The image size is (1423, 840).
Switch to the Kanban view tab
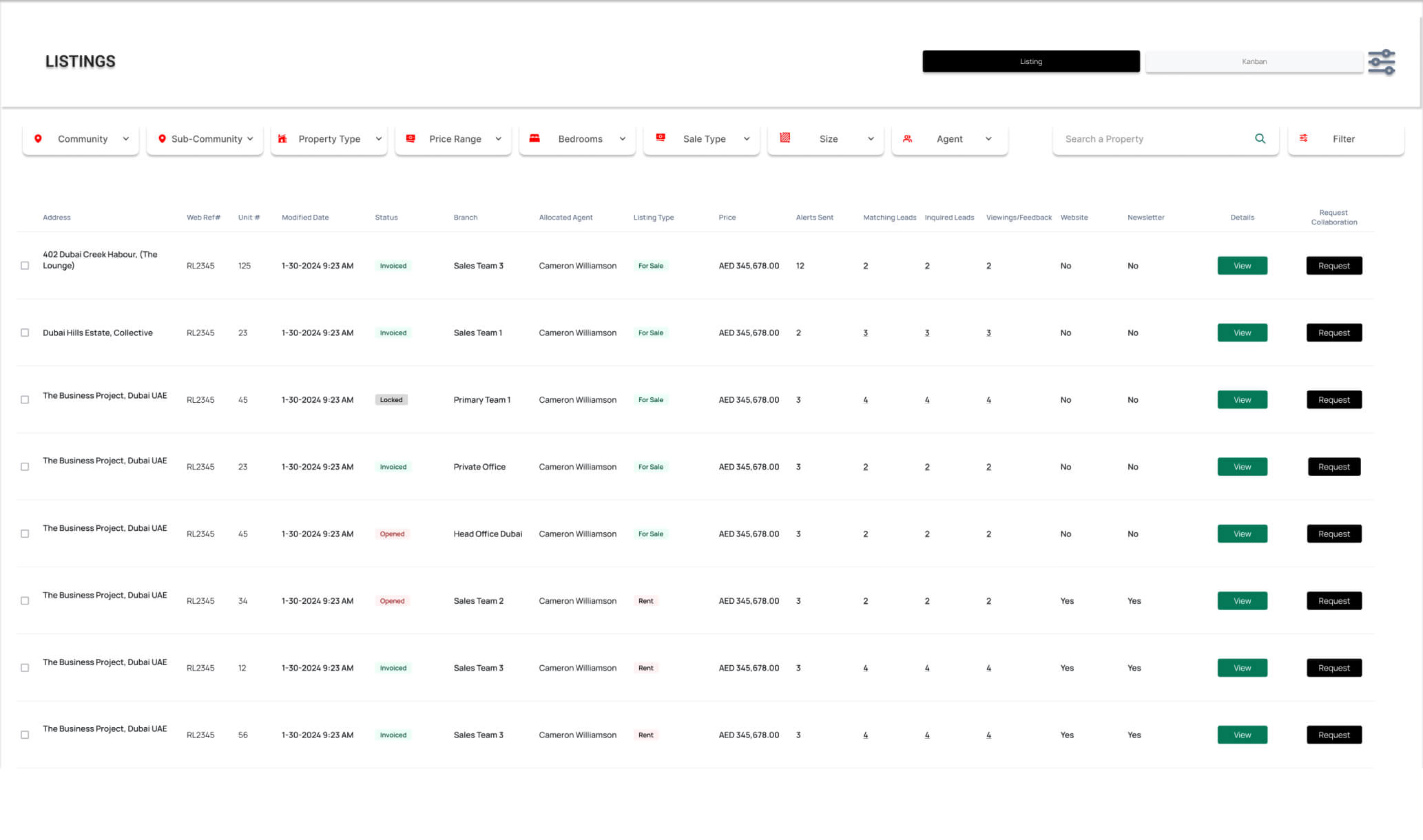pos(1254,61)
